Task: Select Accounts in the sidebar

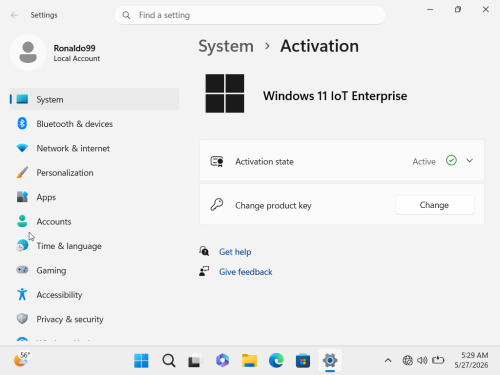Action: pos(94,221)
